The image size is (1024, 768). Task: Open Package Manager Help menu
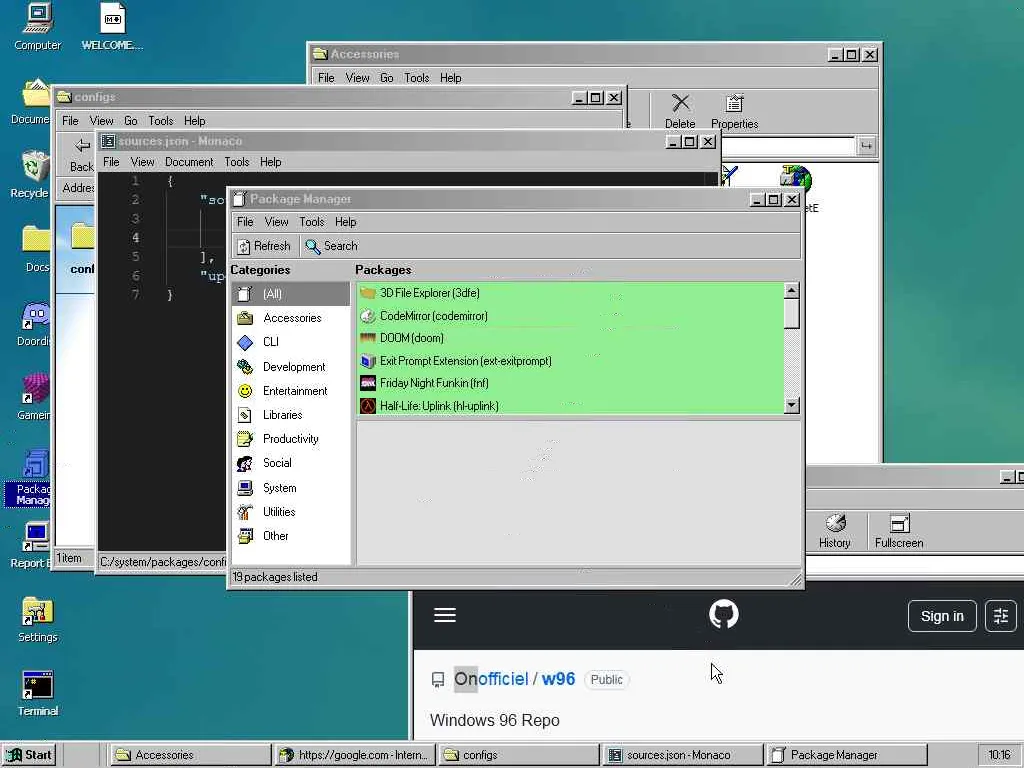[345, 222]
